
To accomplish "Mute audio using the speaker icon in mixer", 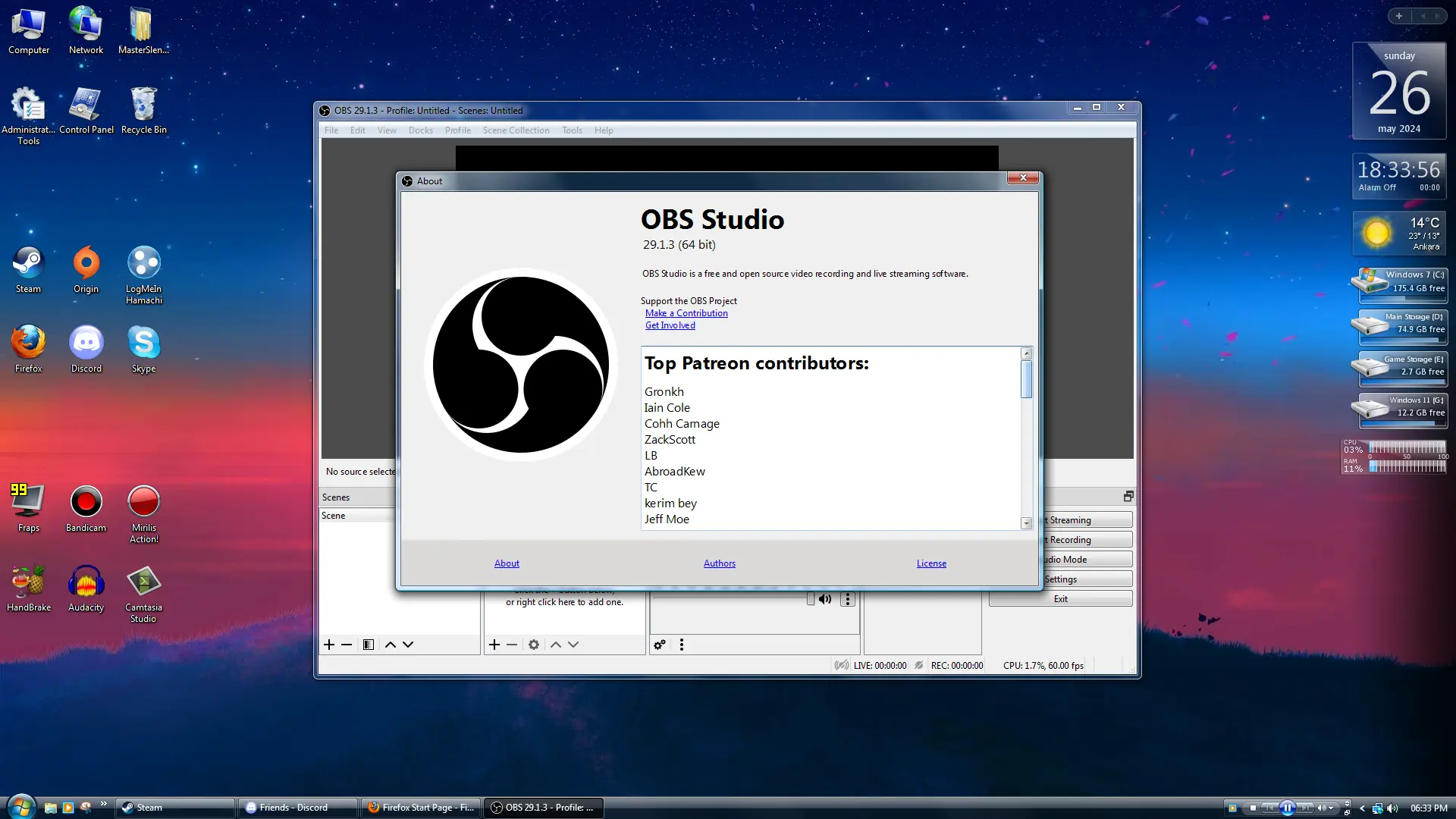I will [825, 599].
